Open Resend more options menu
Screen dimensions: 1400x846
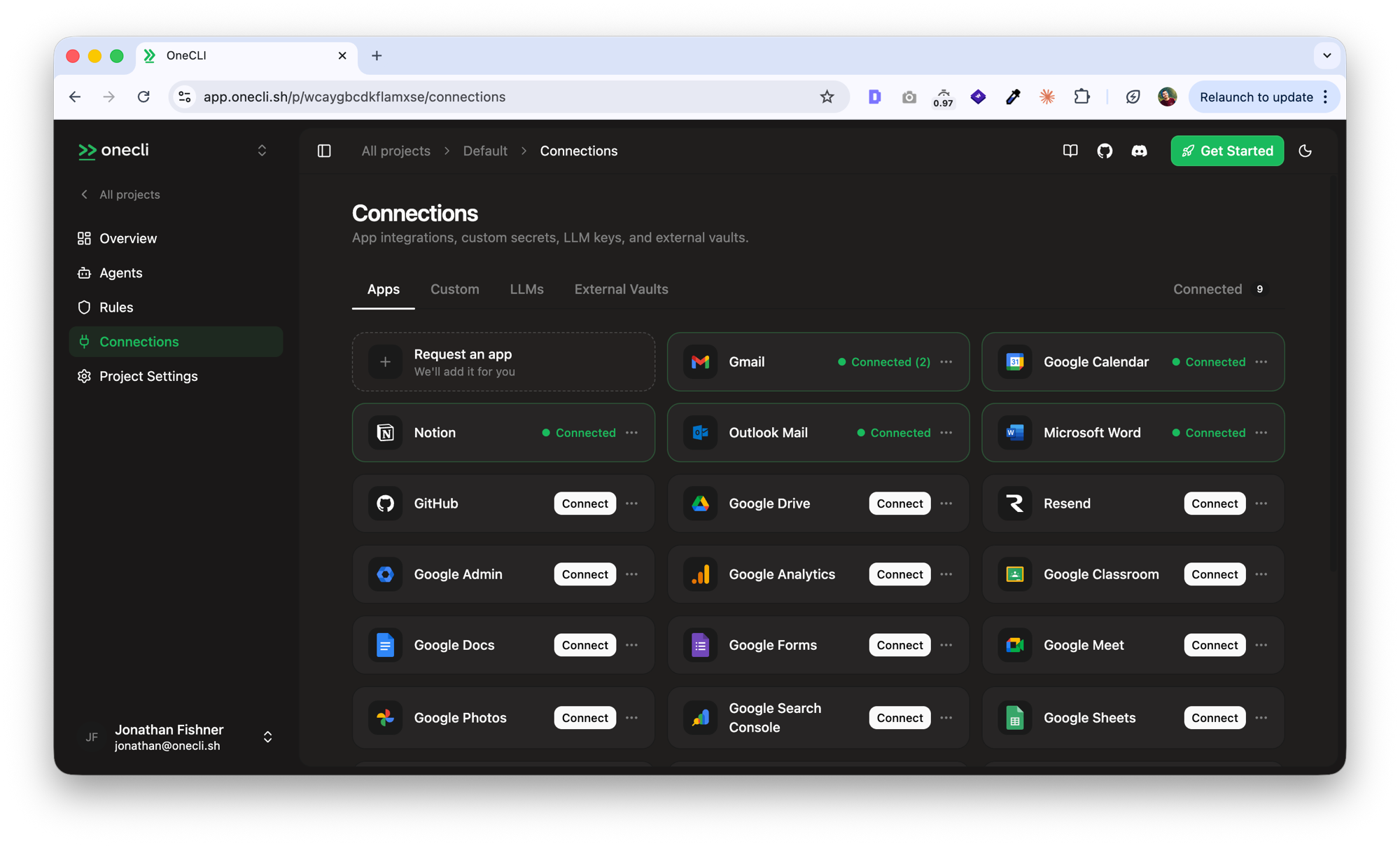point(1261,504)
